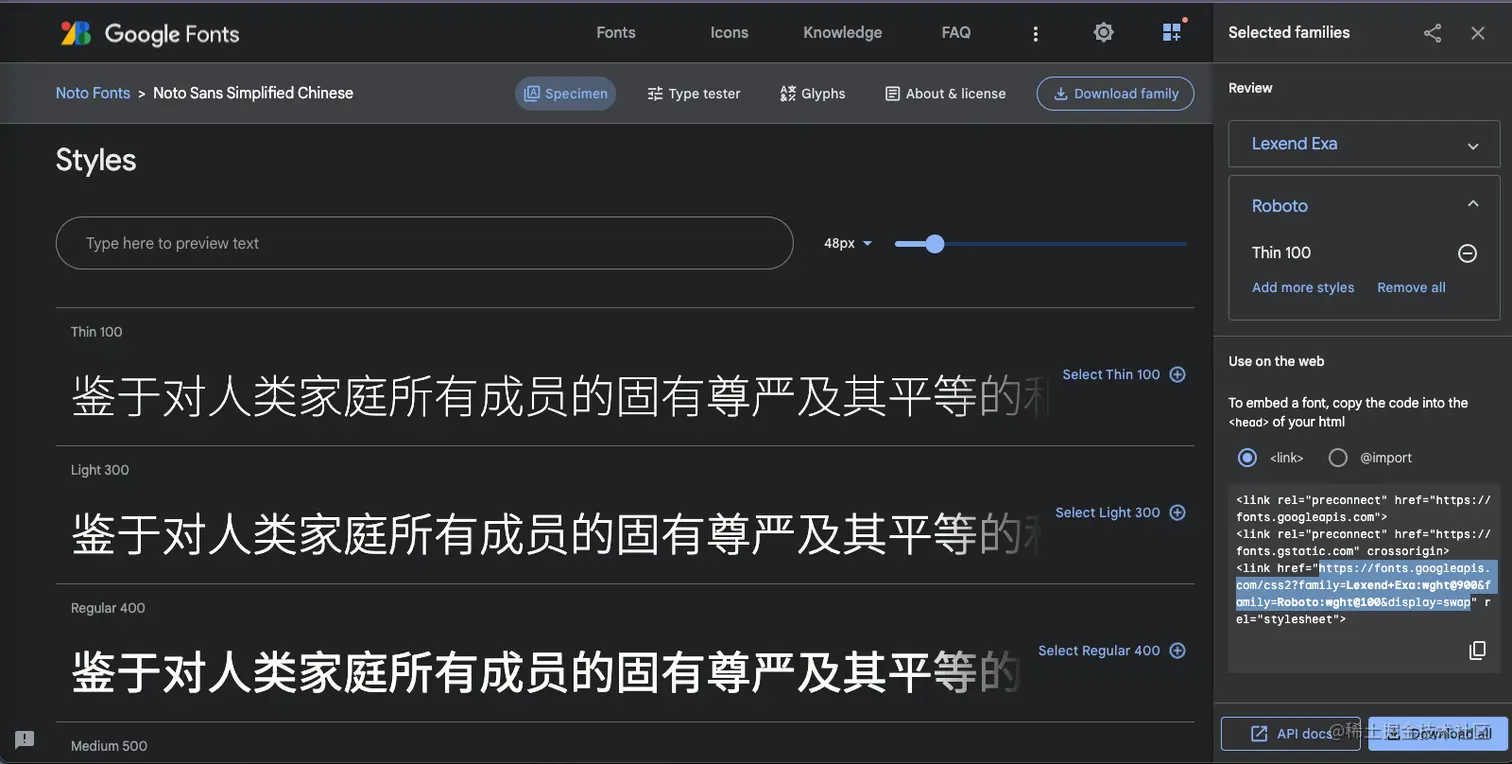The width and height of the screenshot is (1512, 764).
Task: Expand the Lexend Exa family section
Action: 1364,144
